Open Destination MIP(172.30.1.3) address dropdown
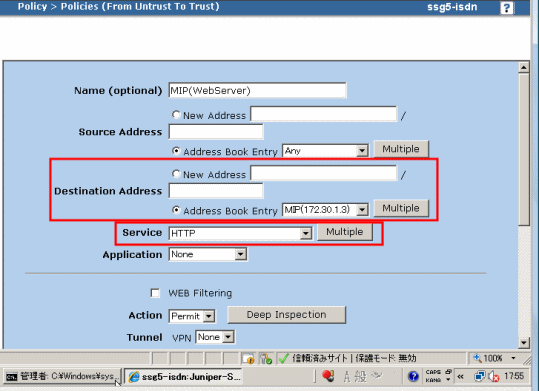This screenshot has height=391, width=539. click(x=325, y=210)
